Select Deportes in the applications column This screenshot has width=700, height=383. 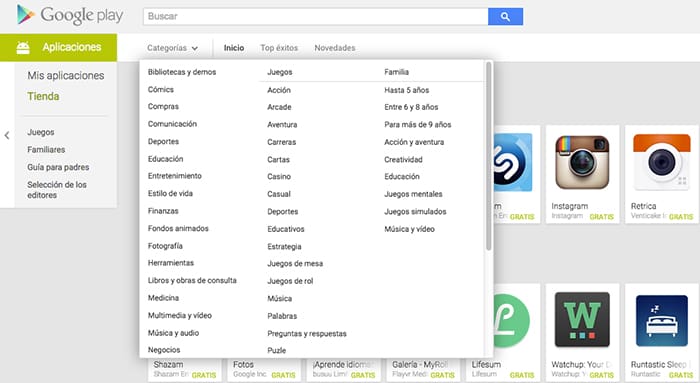(x=163, y=142)
